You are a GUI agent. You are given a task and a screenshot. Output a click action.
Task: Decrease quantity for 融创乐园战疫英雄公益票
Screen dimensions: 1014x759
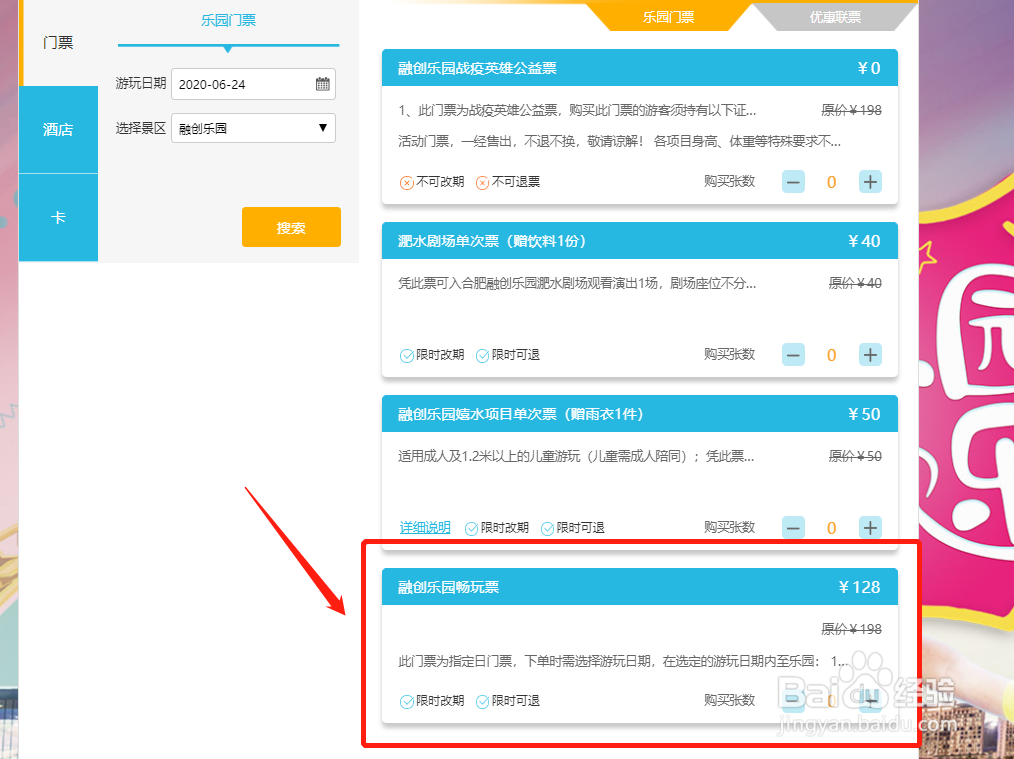click(793, 182)
